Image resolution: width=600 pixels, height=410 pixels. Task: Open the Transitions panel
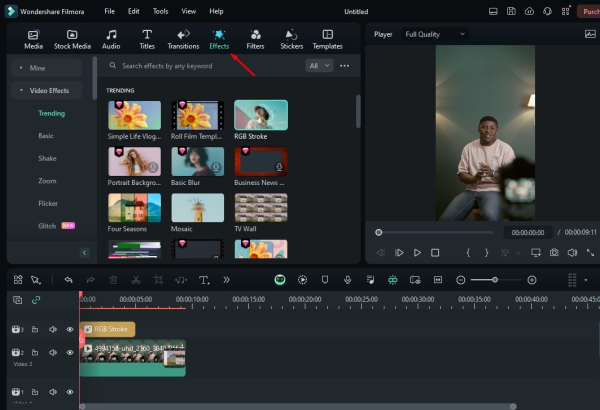183,39
